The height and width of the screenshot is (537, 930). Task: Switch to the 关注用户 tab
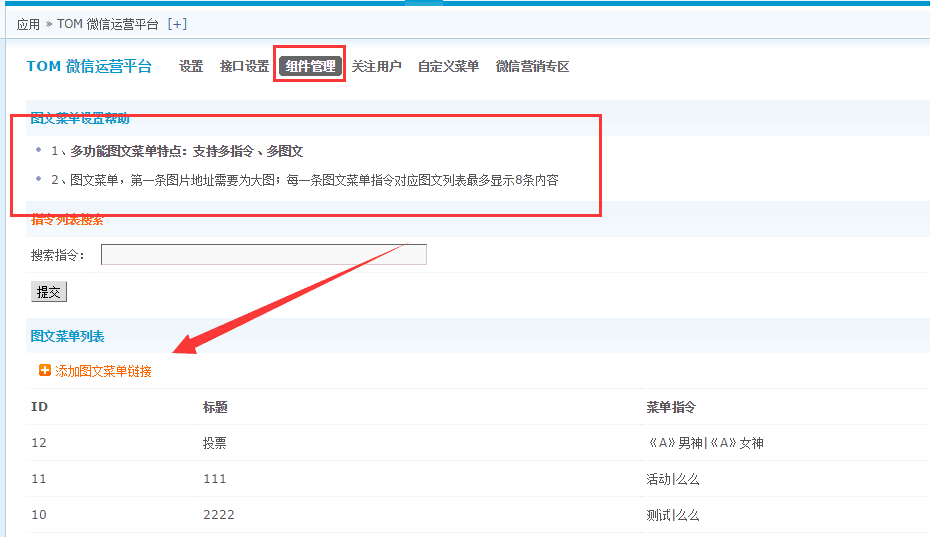377,66
